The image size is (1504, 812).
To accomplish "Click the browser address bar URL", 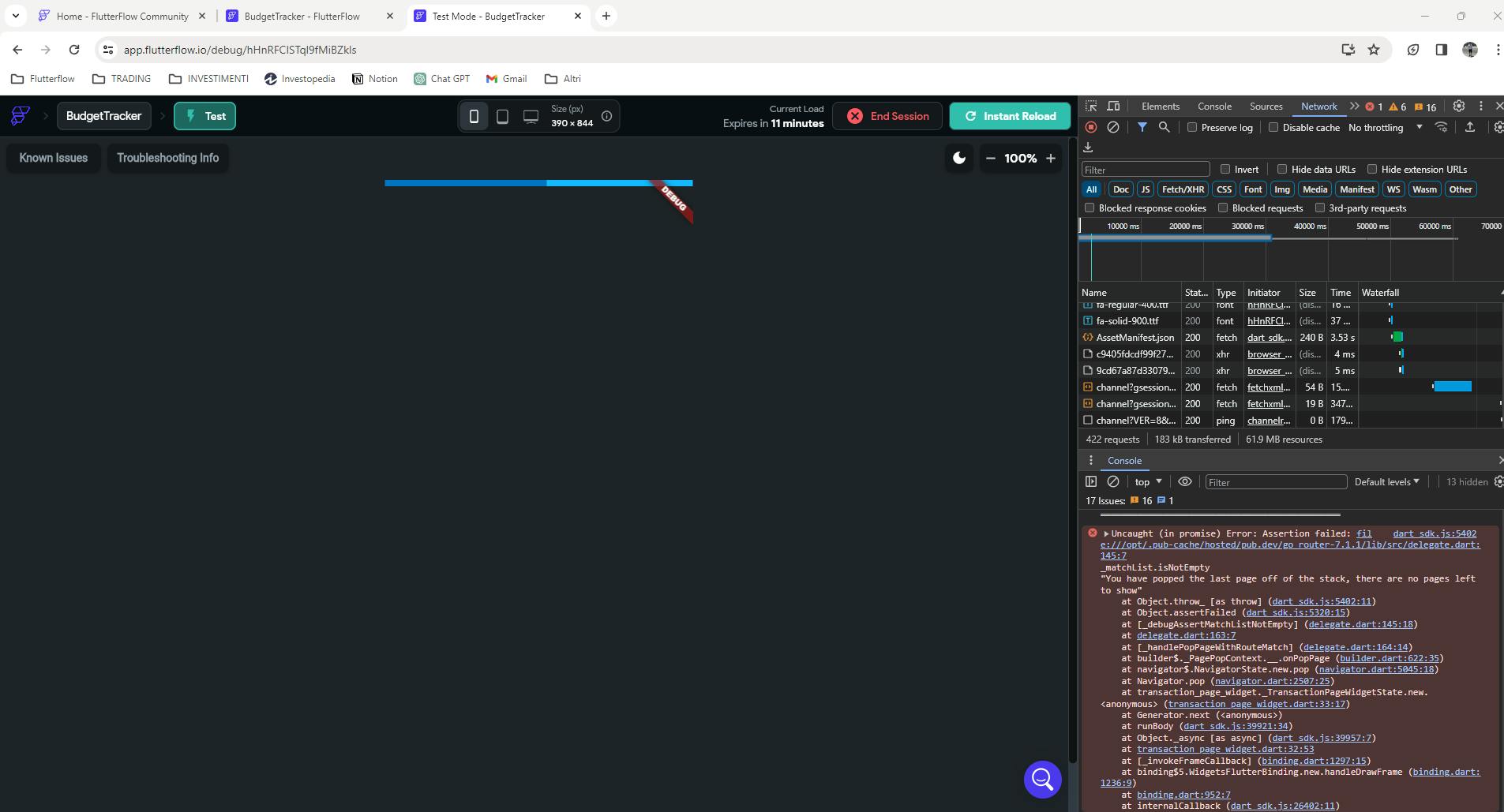I will click(240, 50).
